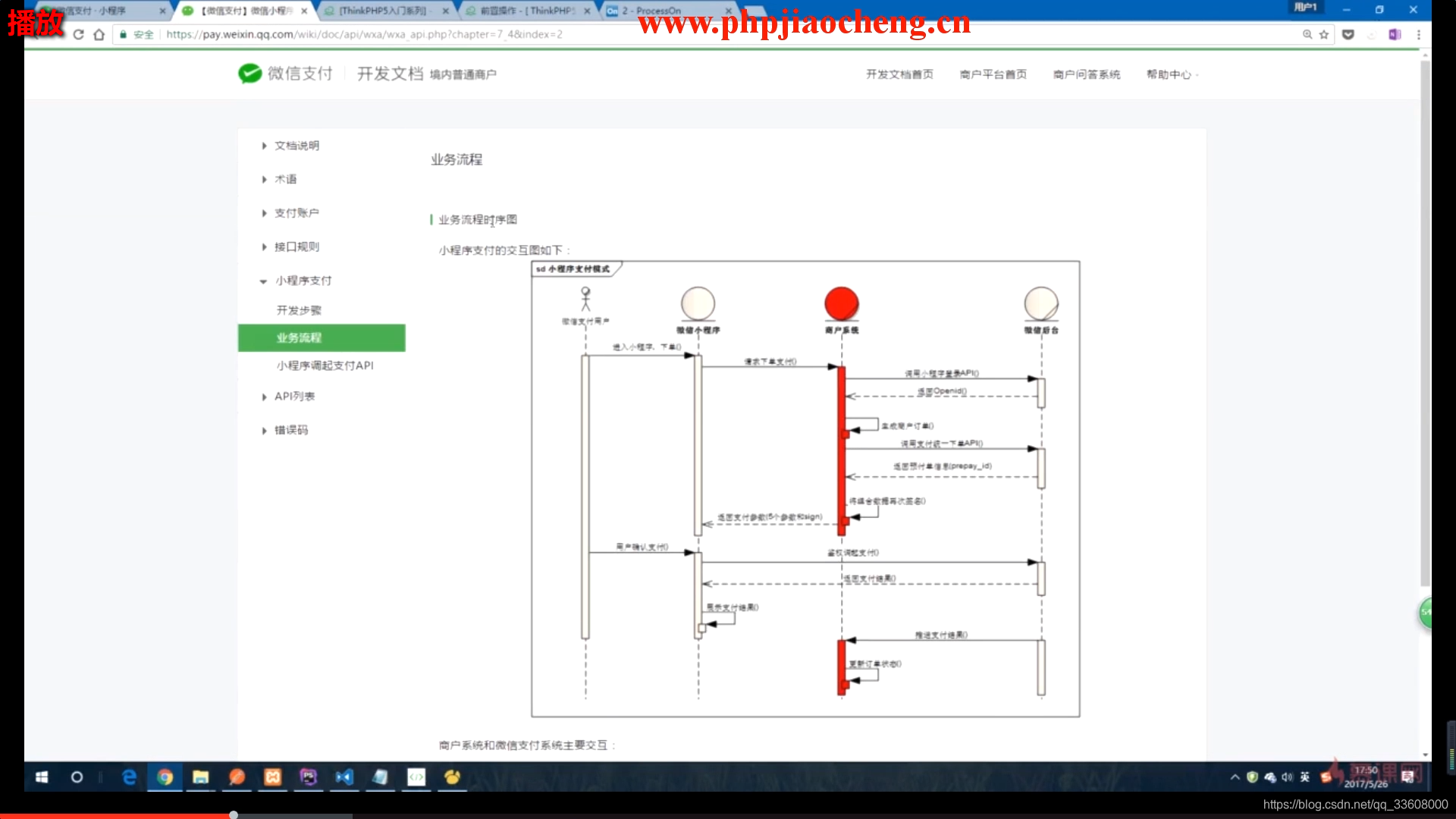
Task: Open Visual Studio Code from the taskbar
Action: coord(344,777)
